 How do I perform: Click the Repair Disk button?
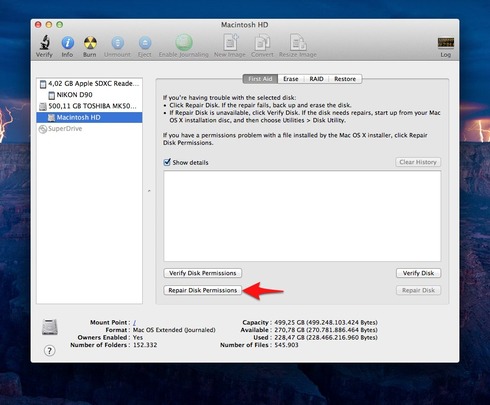pyautogui.click(x=418, y=290)
